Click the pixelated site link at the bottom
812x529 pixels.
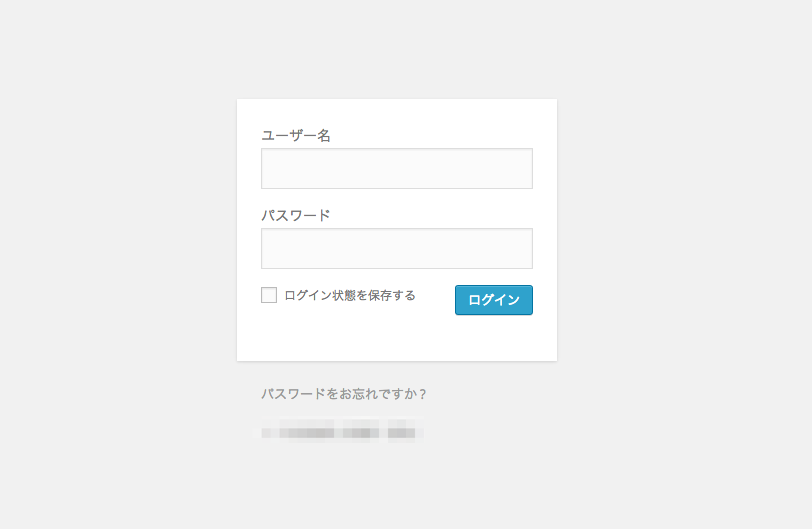(x=339, y=430)
